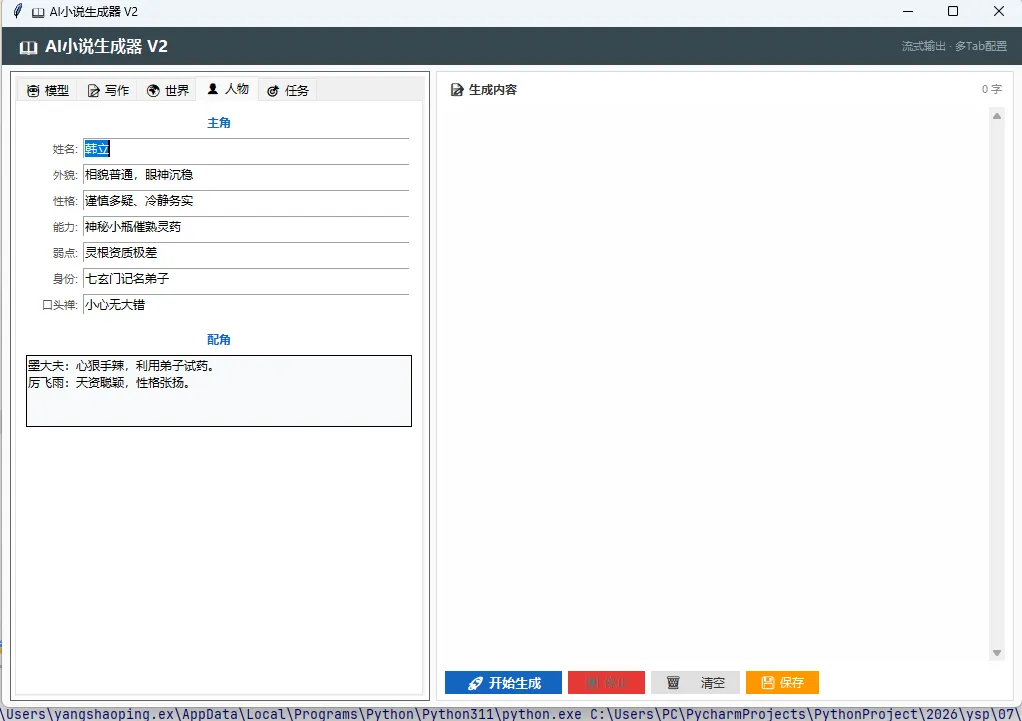The width and height of the screenshot is (1022, 721).
Task: Switch to the 模型 tab
Action: click(48, 91)
